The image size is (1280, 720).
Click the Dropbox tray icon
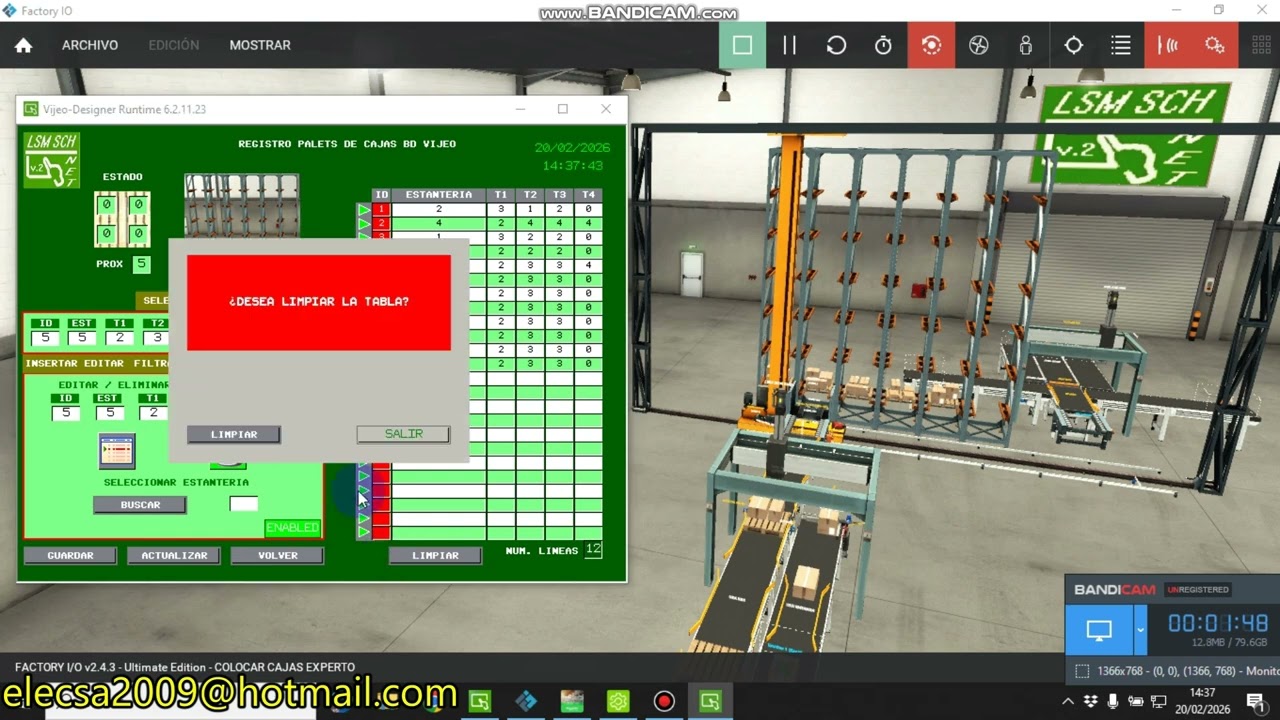tap(1090, 701)
